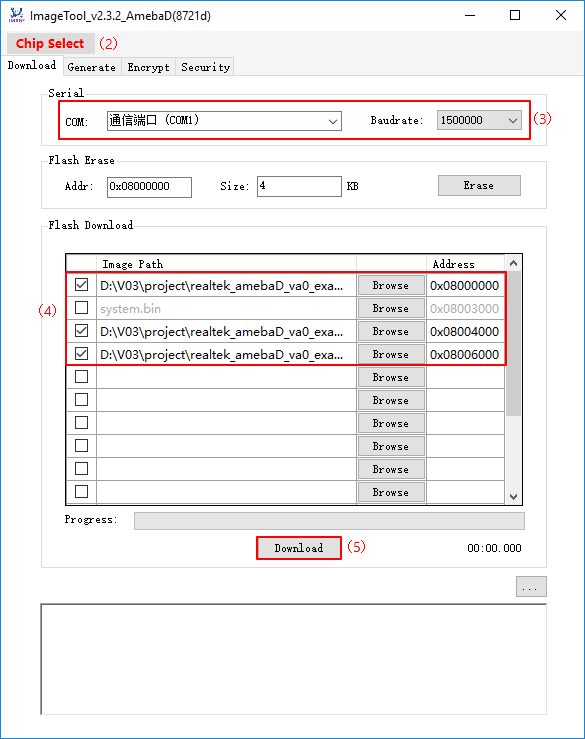Open the Security tab
The height and width of the screenshot is (739, 585).
click(206, 67)
